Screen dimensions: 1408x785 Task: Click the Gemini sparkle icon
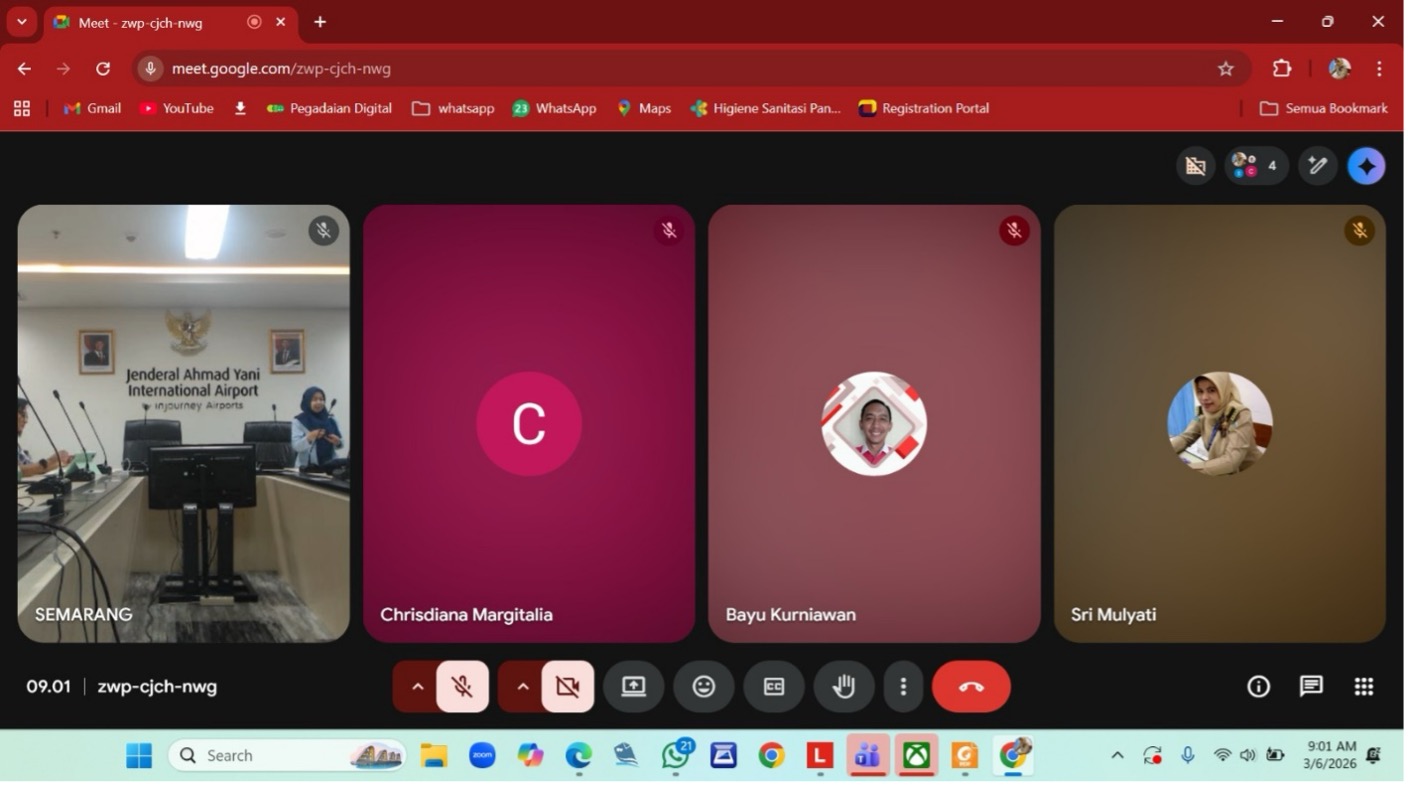[1366, 166]
